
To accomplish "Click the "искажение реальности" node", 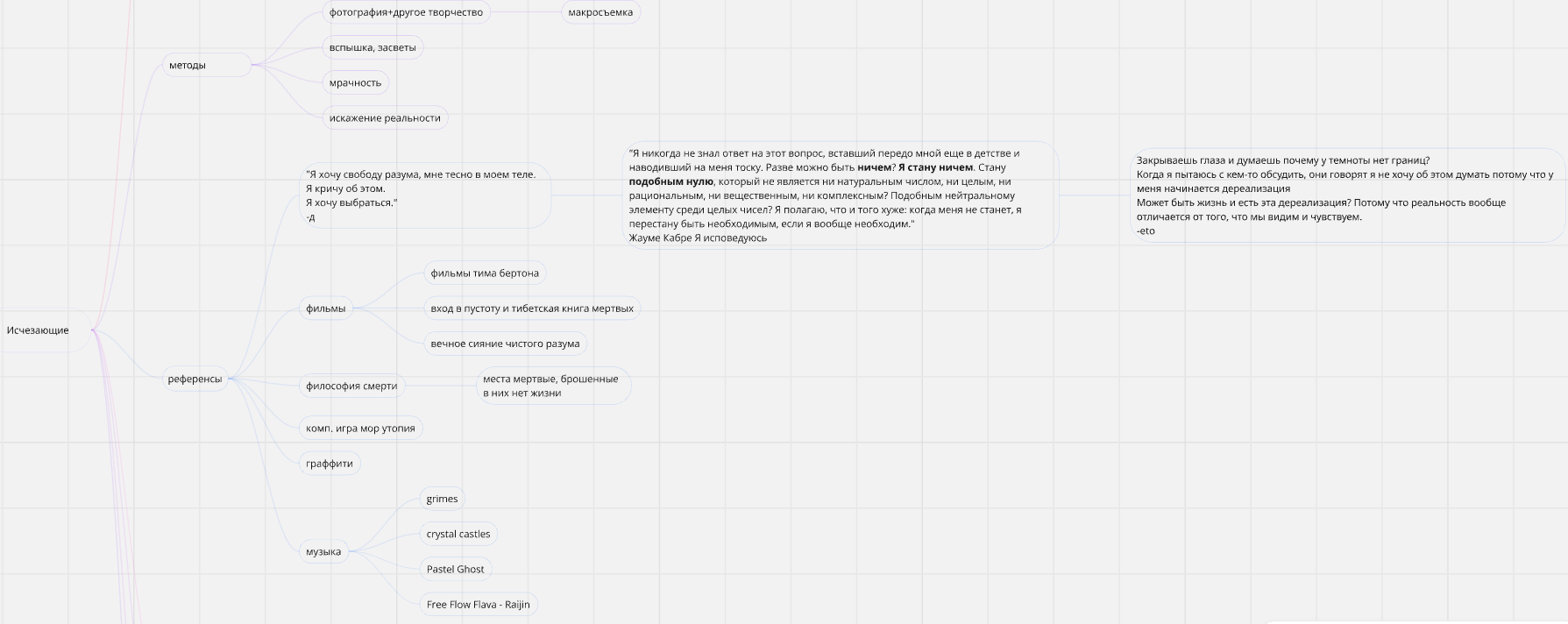I will click(x=385, y=117).
